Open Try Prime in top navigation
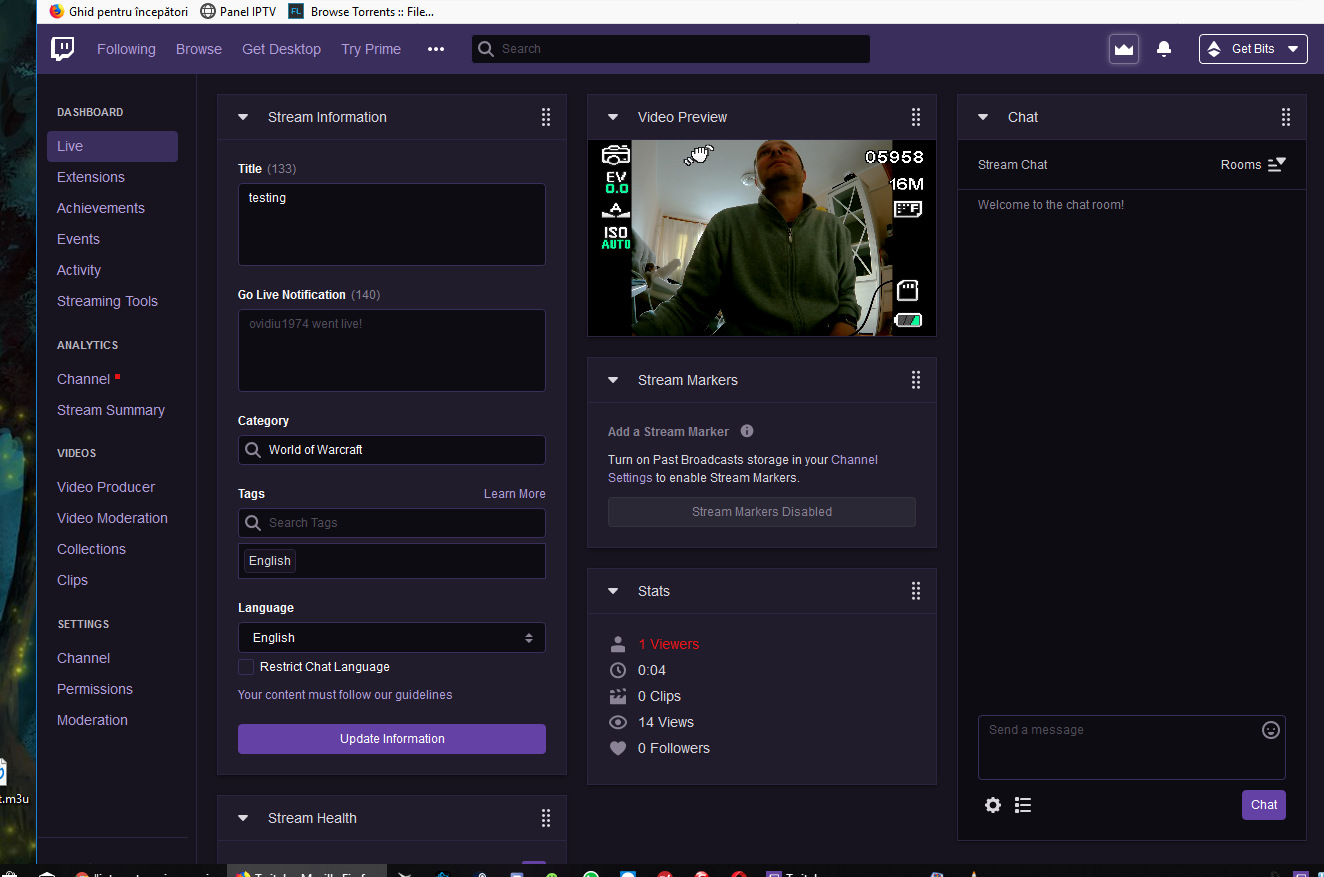 (371, 49)
